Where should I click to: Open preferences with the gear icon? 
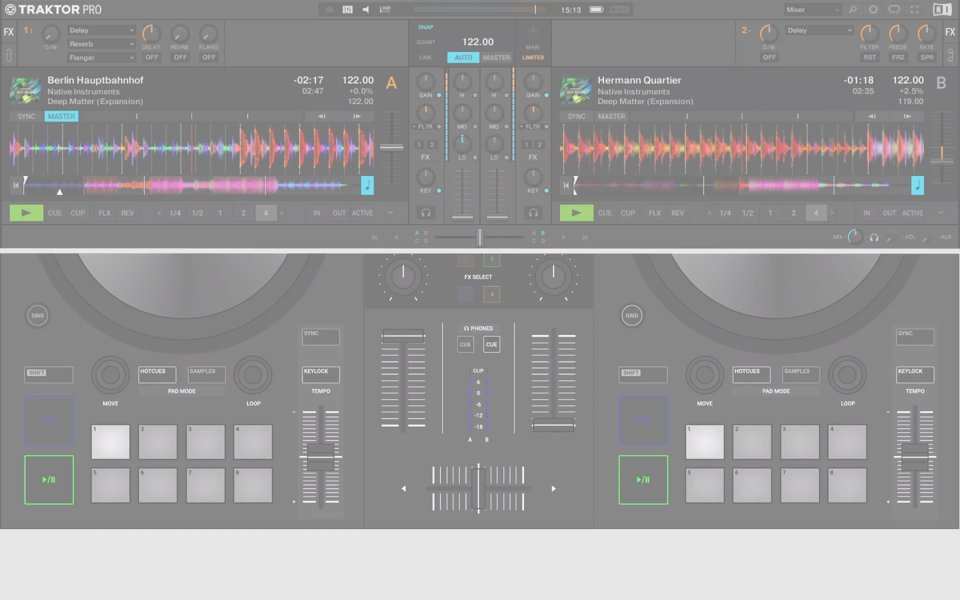pos(873,10)
